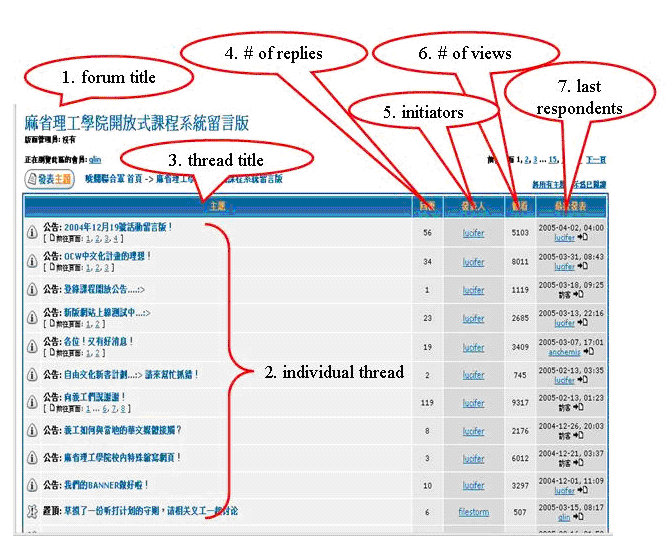Open author lucifer's profile in the 5103-views row
This screenshot has width=667, height=536.
coord(473,233)
